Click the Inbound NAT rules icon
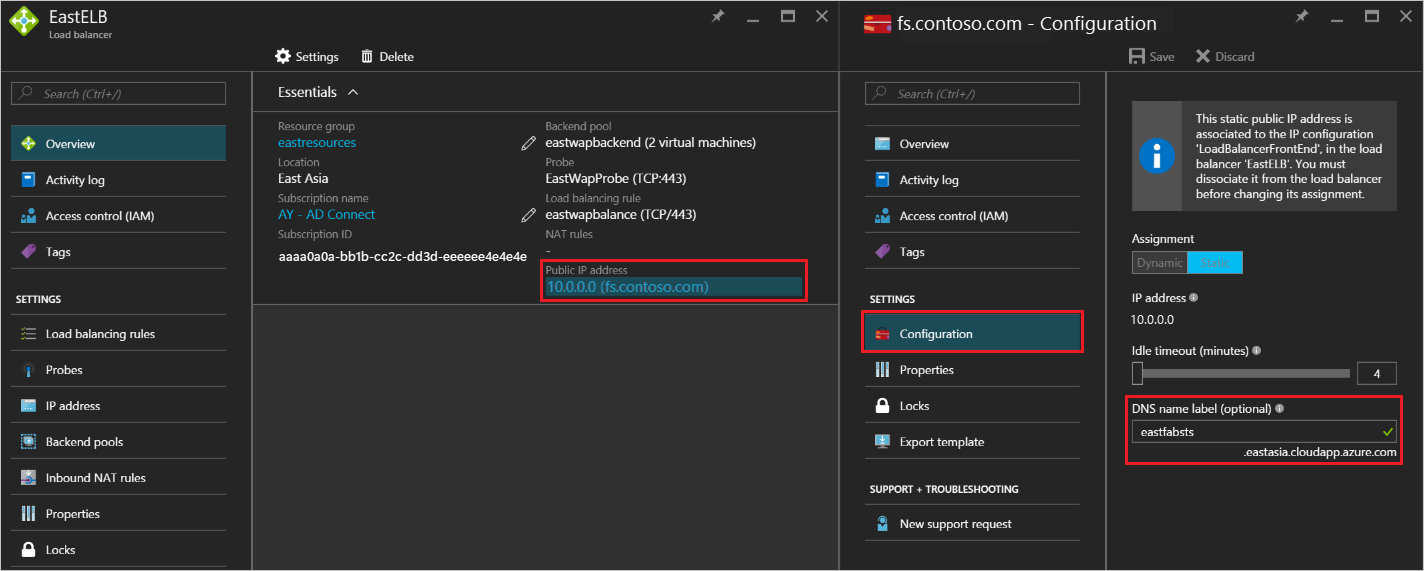 [x=28, y=478]
